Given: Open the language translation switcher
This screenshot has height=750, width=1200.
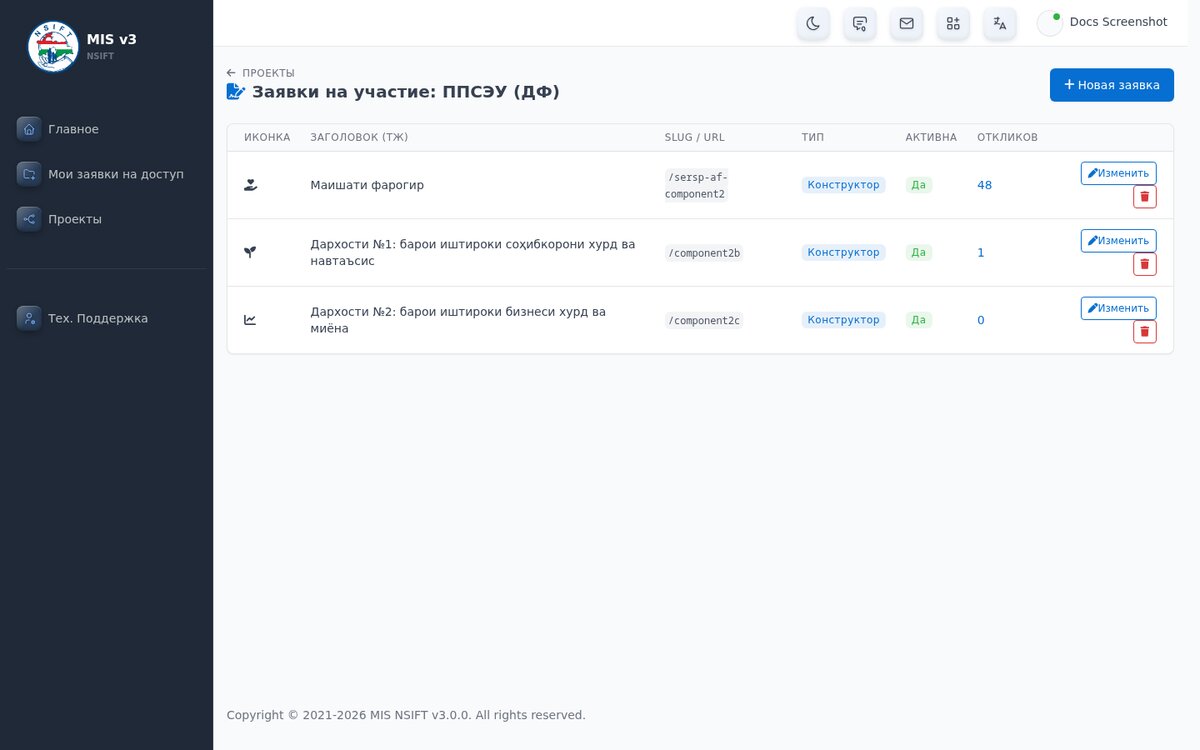Looking at the screenshot, I should tap(1000, 23).
